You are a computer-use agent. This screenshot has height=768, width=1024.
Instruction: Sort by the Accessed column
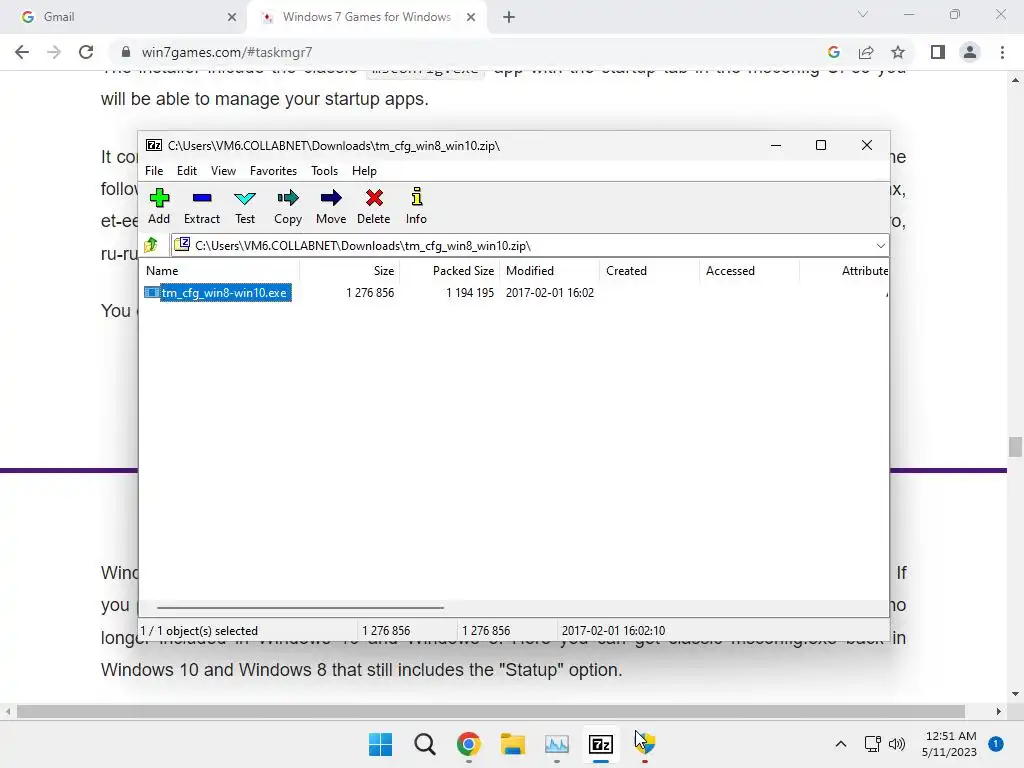click(750, 270)
